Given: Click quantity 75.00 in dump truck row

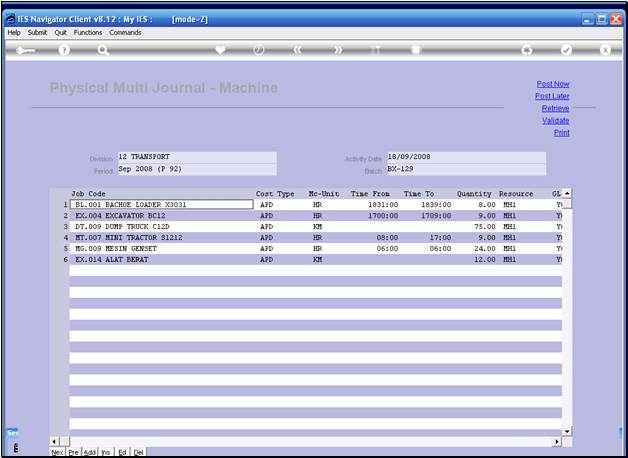Looking at the screenshot, I should click(x=485, y=227).
